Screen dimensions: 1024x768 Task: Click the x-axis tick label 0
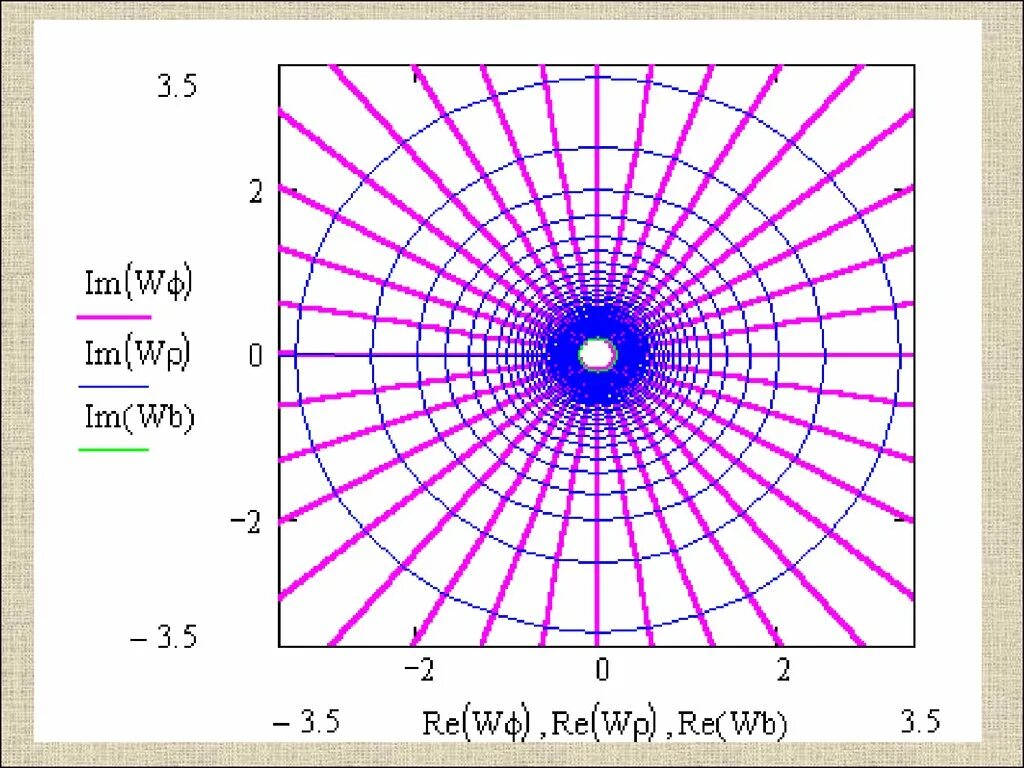click(x=602, y=670)
